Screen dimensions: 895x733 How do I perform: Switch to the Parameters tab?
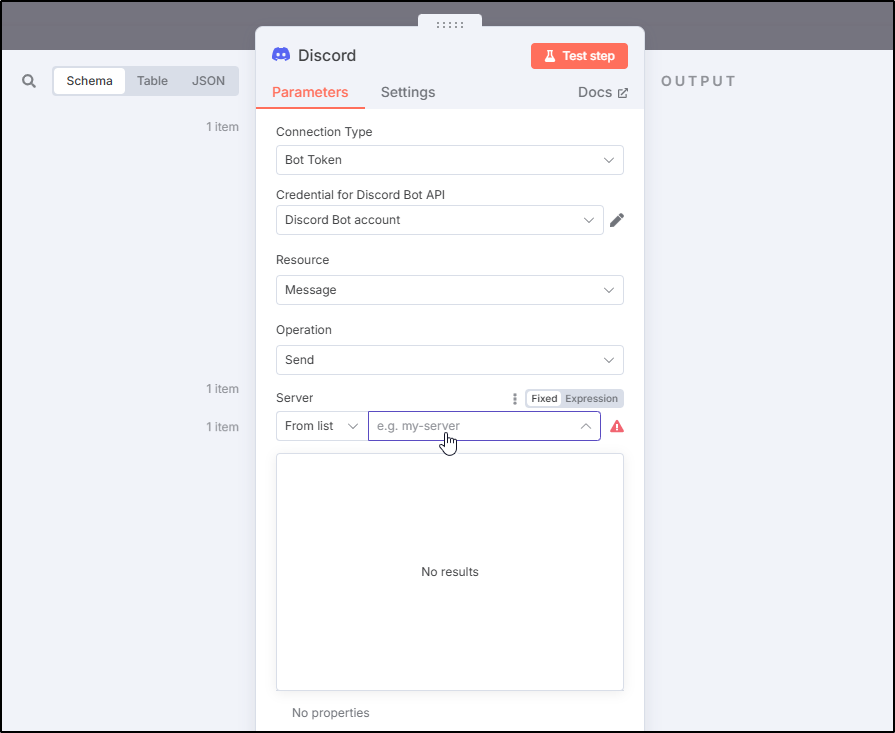(x=310, y=92)
